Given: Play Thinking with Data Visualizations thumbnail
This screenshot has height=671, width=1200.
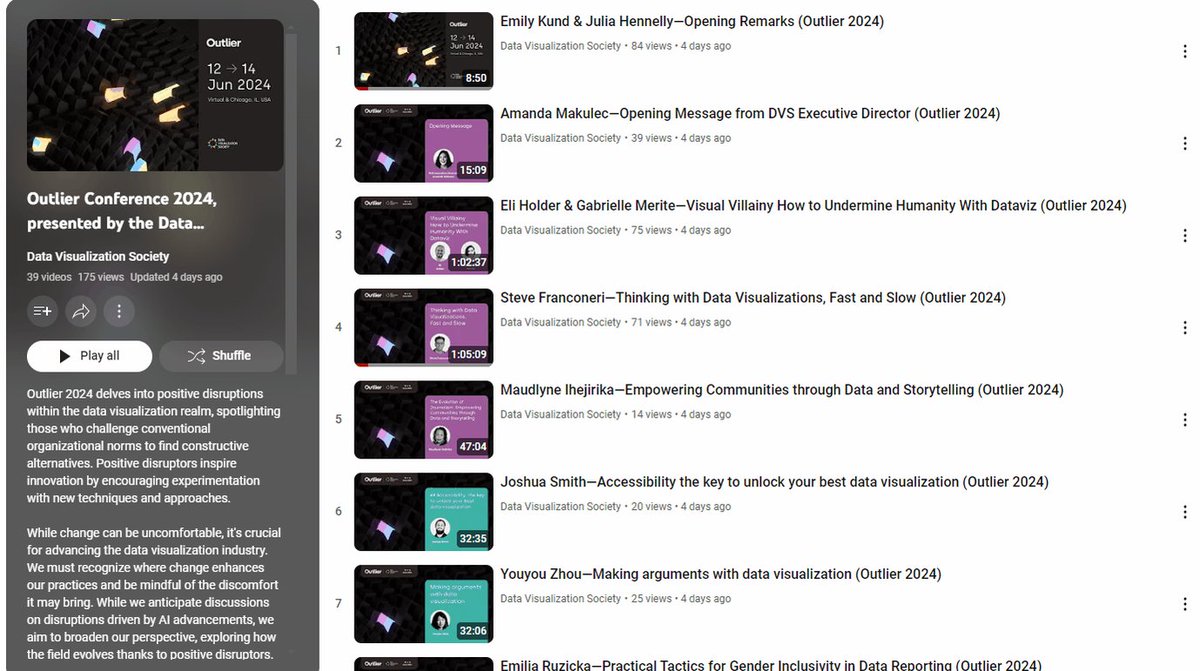Looking at the screenshot, I should tap(424, 327).
